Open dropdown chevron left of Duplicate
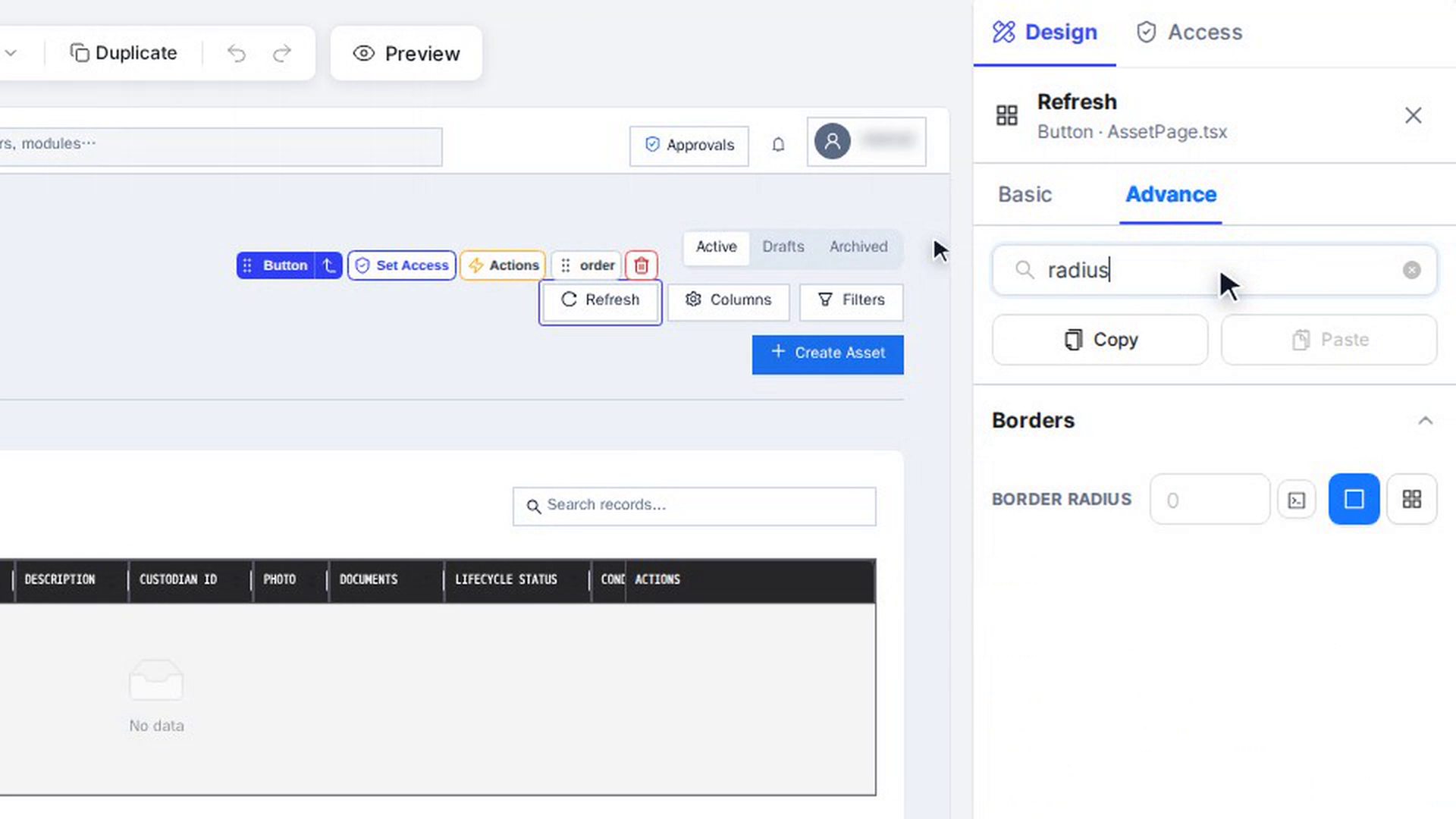1456x819 pixels. tap(11, 53)
